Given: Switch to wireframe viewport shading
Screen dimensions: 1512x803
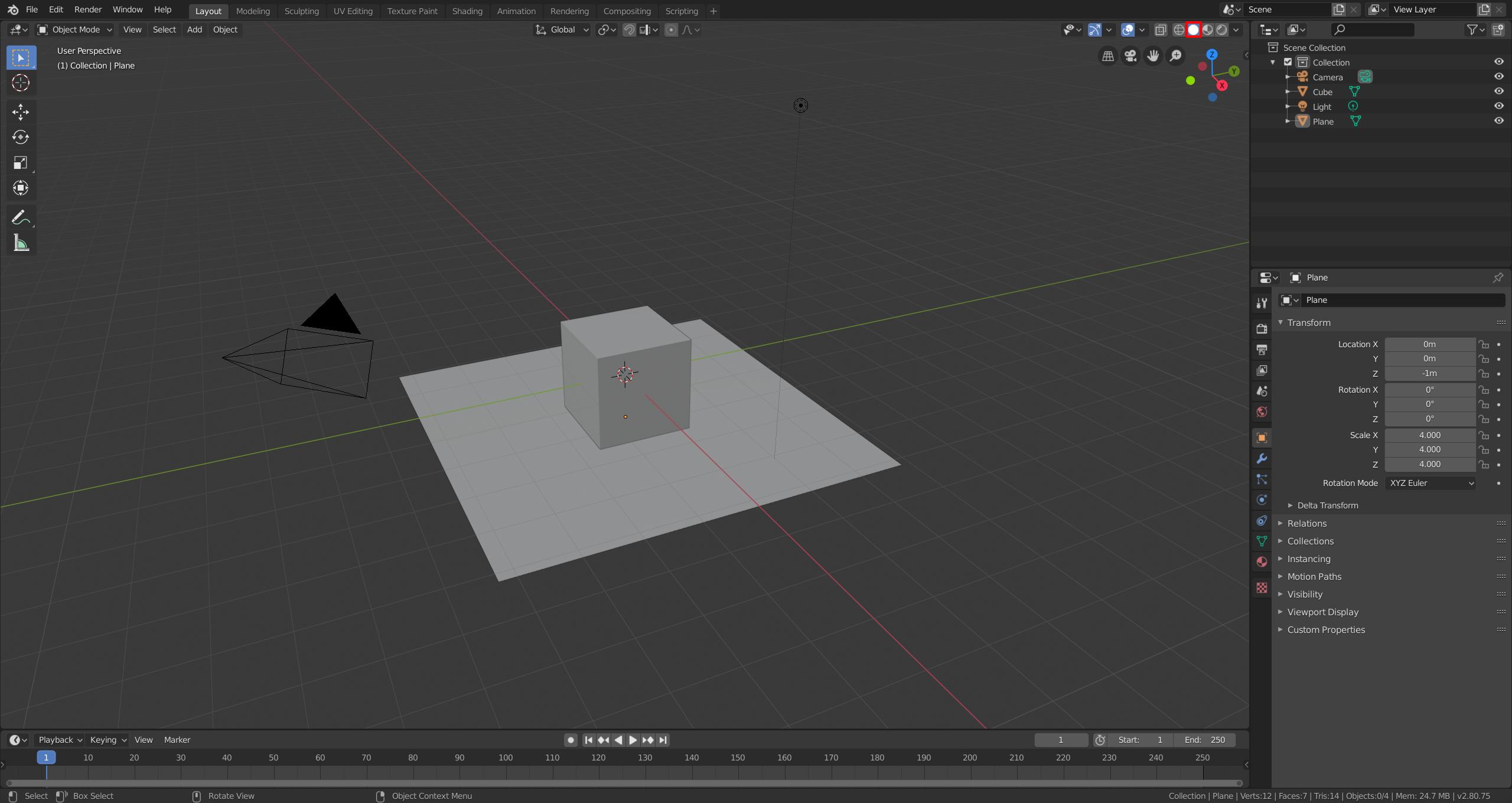Looking at the screenshot, I should click(1179, 30).
